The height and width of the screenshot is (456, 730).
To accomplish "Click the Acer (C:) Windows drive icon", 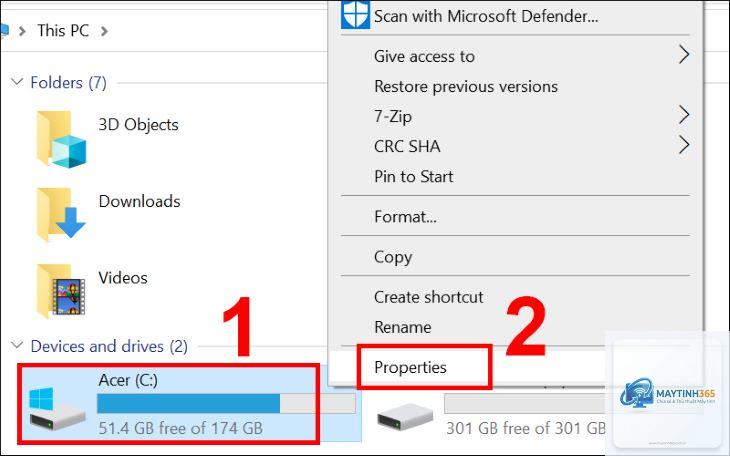I will [x=57, y=409].
